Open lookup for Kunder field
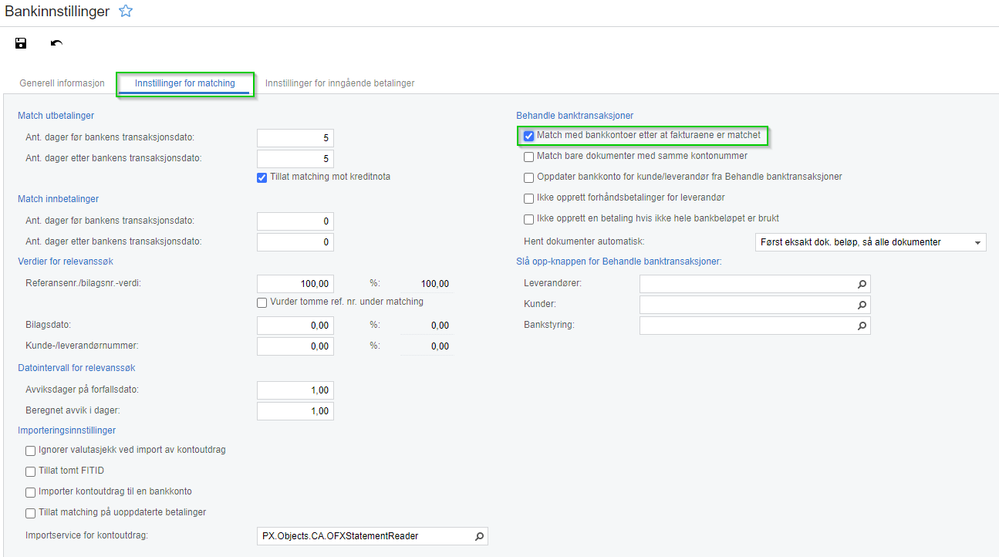 [861, 305]
